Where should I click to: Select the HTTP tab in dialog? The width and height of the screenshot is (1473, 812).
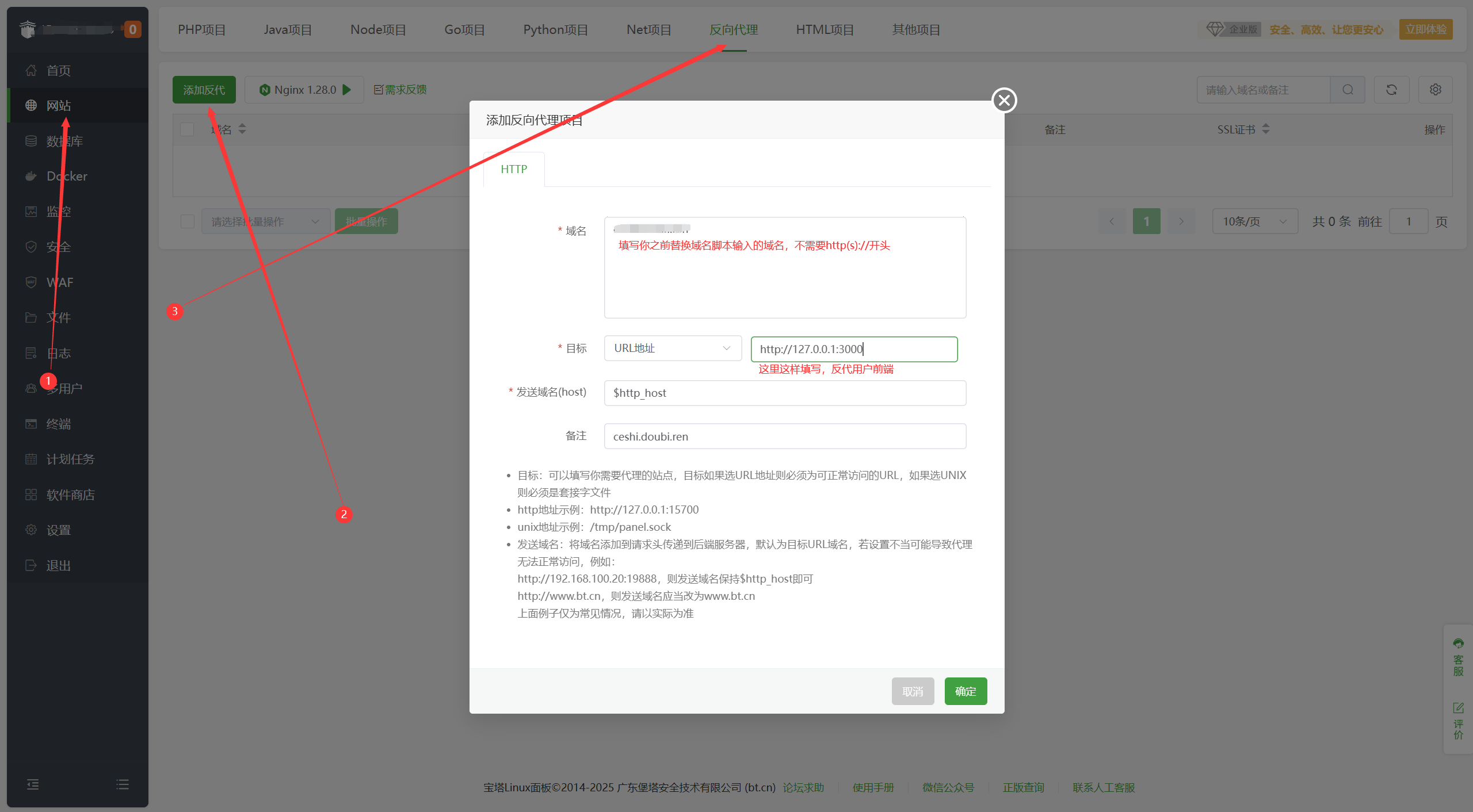(514, 169)
